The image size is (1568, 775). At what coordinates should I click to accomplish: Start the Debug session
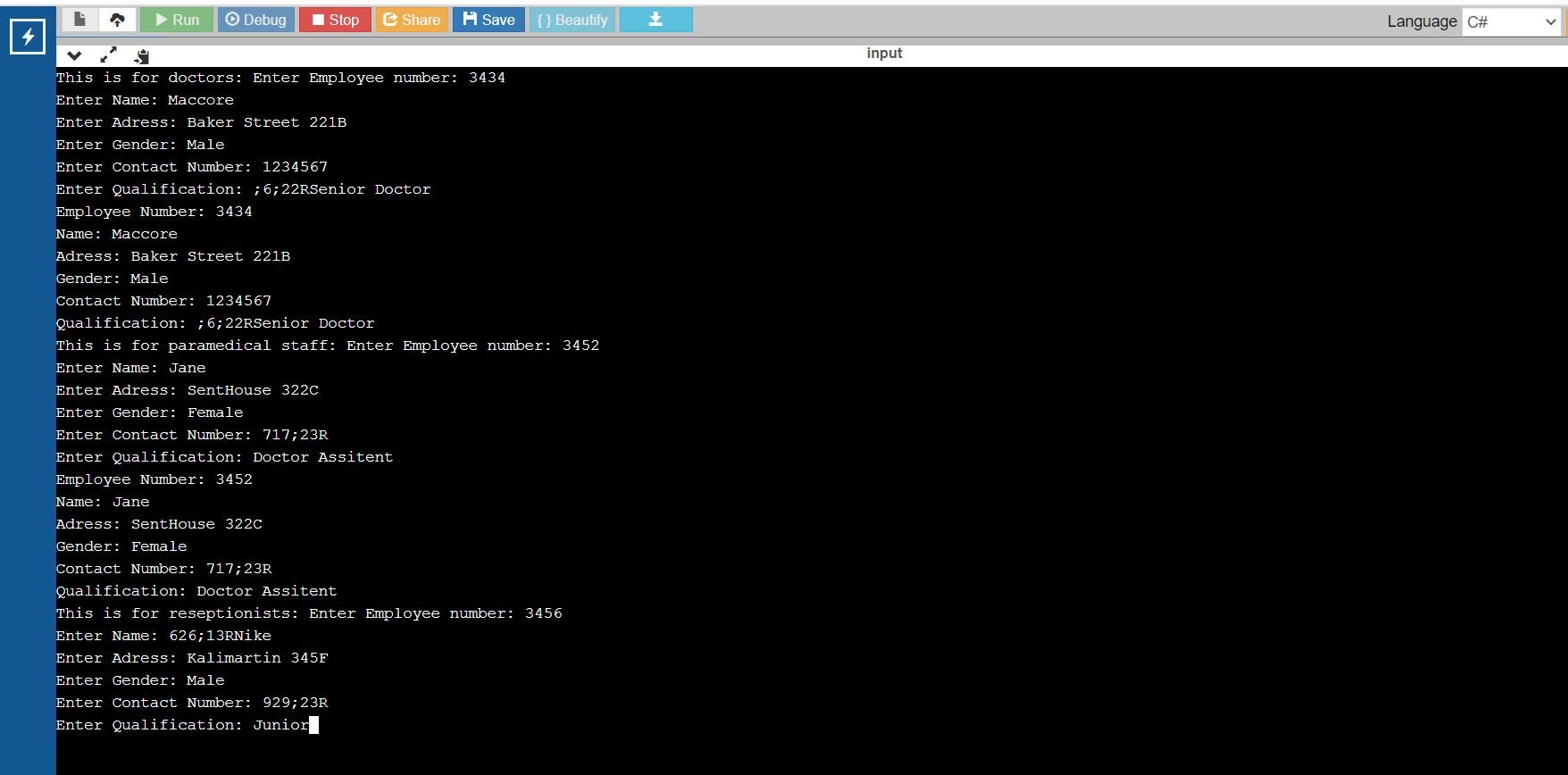click(256, 20)
